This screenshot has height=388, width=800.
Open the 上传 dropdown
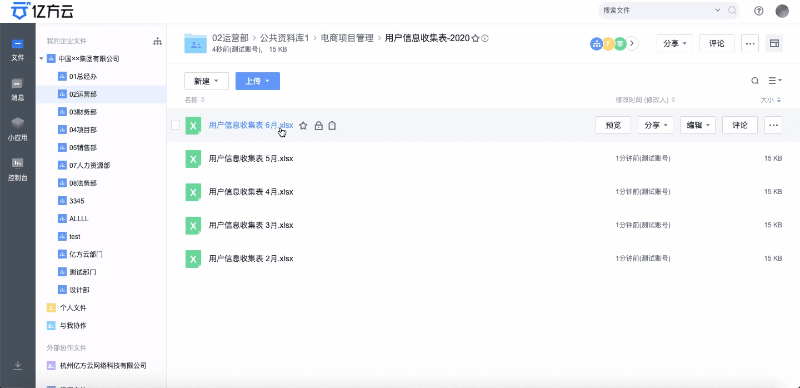[257, 81]
